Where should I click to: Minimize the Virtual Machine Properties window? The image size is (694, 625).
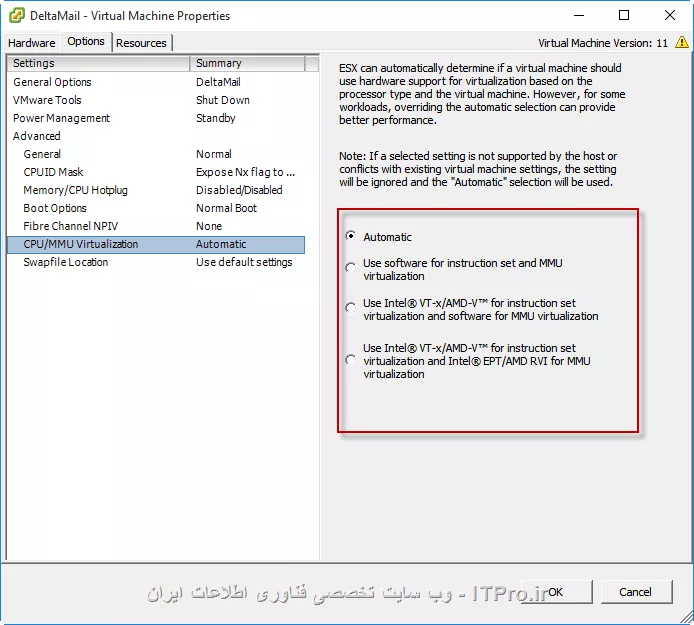[579, 15]
